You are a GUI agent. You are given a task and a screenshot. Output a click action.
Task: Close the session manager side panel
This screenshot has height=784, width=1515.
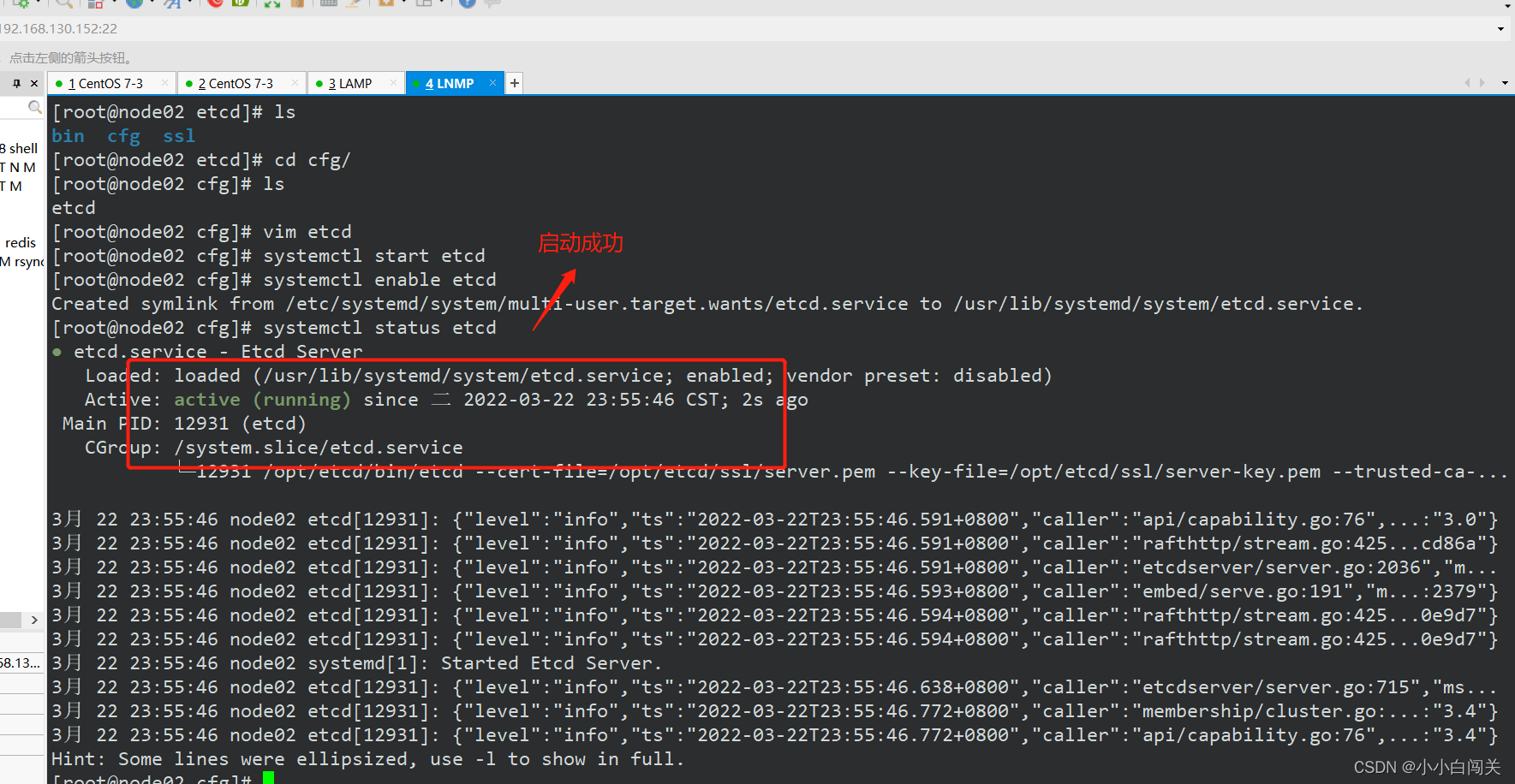pyautogui.click(x=34, y=83)
